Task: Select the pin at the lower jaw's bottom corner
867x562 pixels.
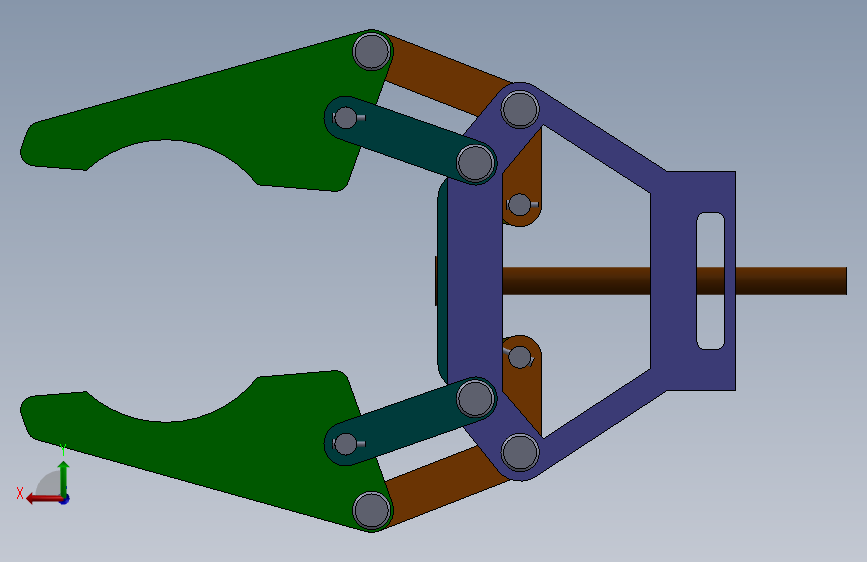Action: (372, 510)
